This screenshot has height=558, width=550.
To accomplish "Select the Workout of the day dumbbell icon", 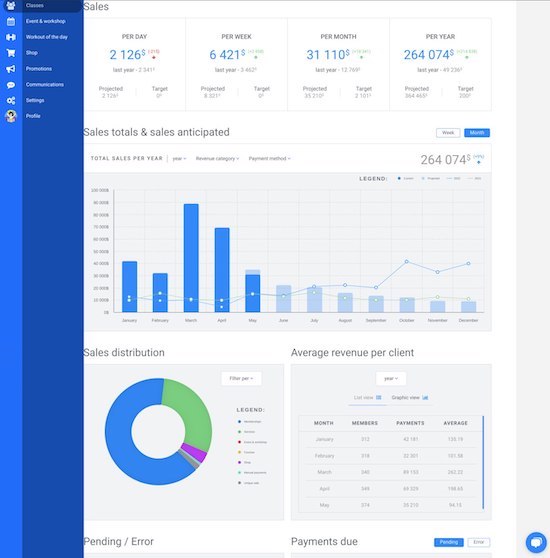I will coord(11,37).
